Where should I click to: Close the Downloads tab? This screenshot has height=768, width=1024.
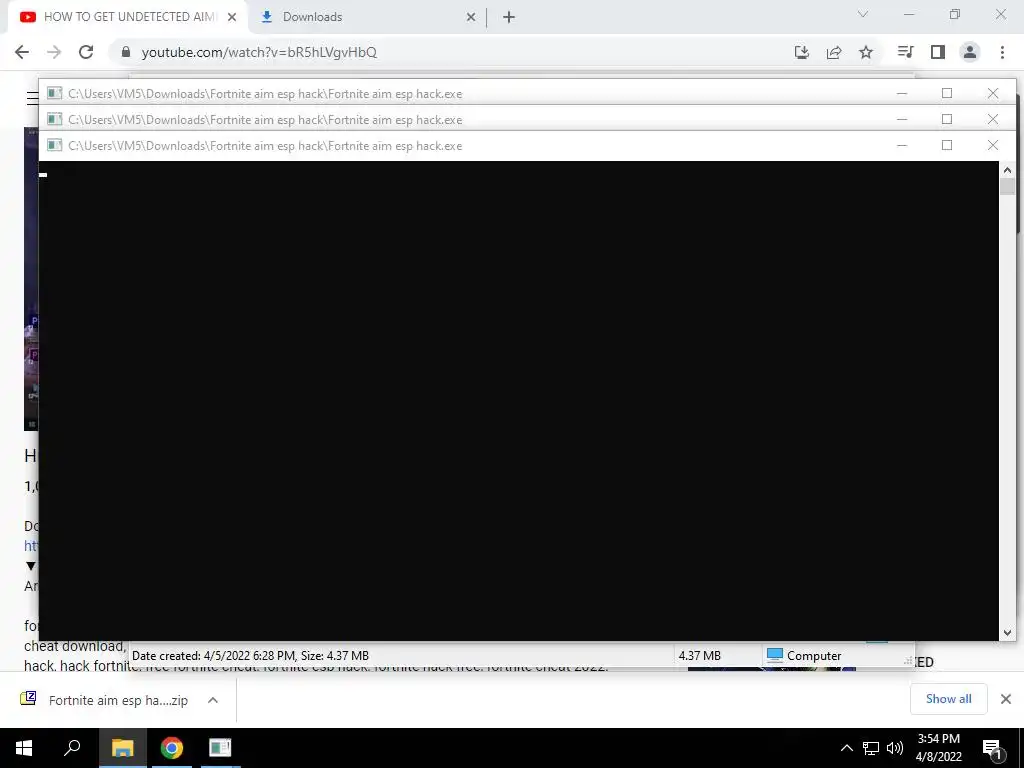click(x=471, y=17)
